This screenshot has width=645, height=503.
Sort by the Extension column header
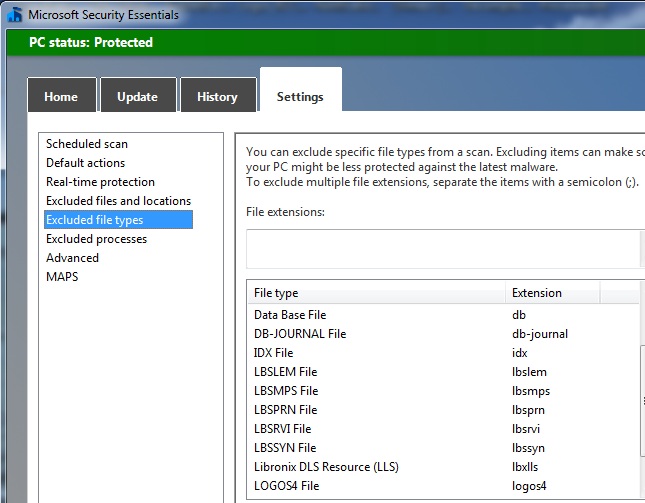click(x=552, y=293)
